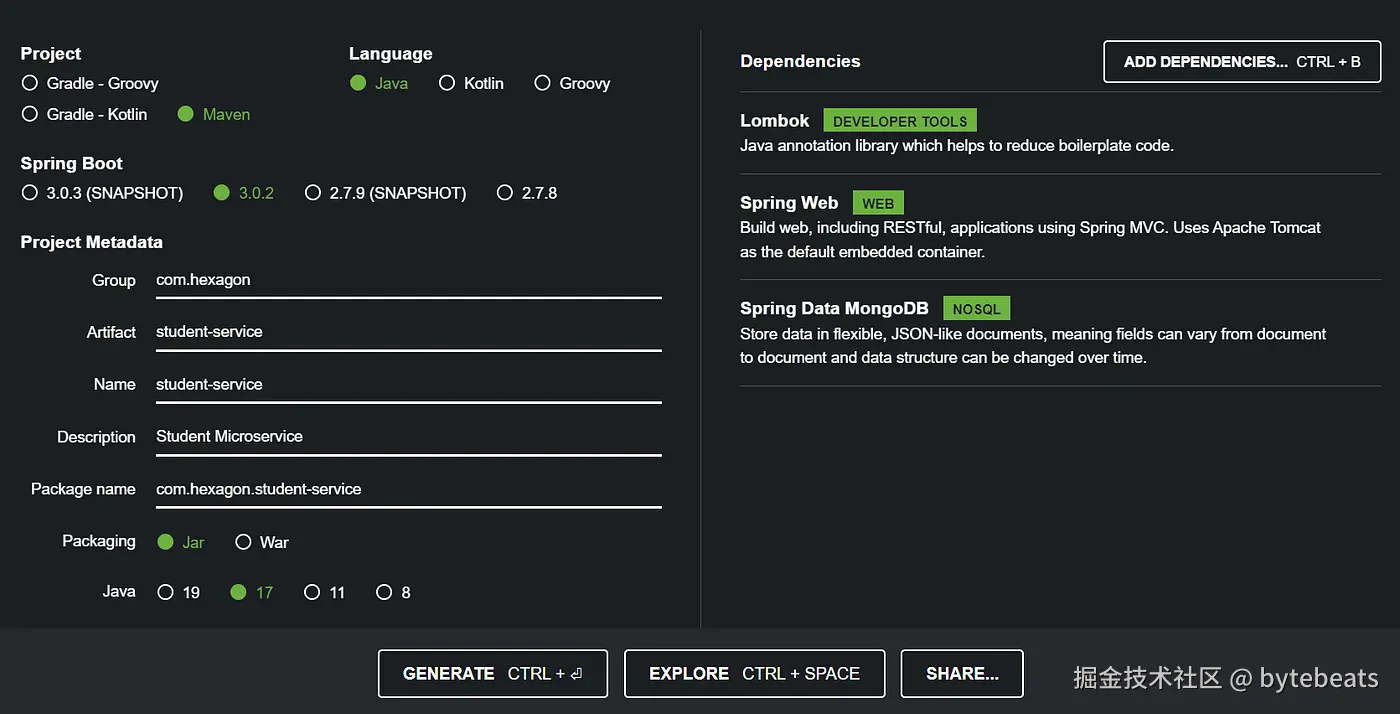Choose Spring Boot 3.0.3 (SNAPSHOT)

(30, 193)
